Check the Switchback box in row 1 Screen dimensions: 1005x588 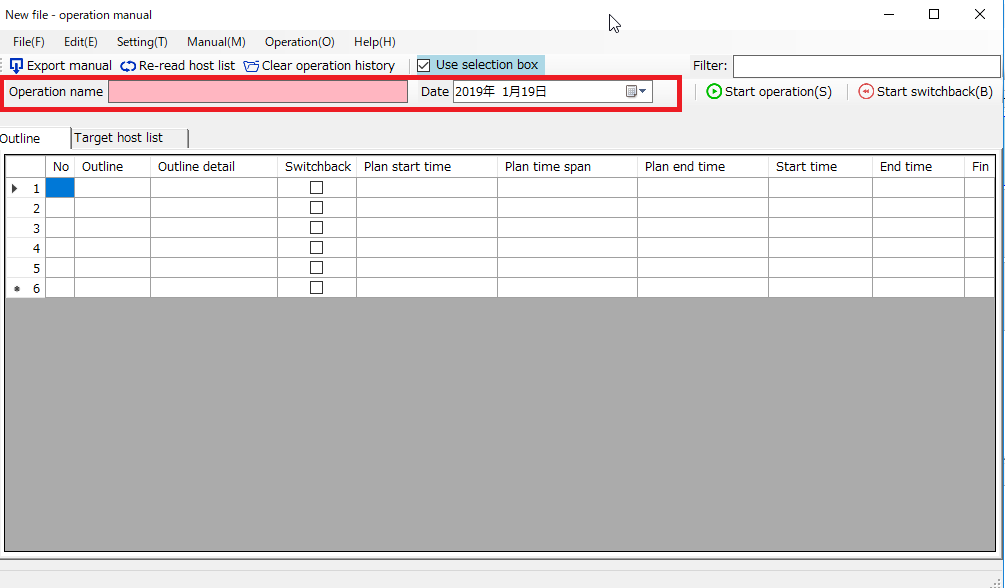(316, 188)
